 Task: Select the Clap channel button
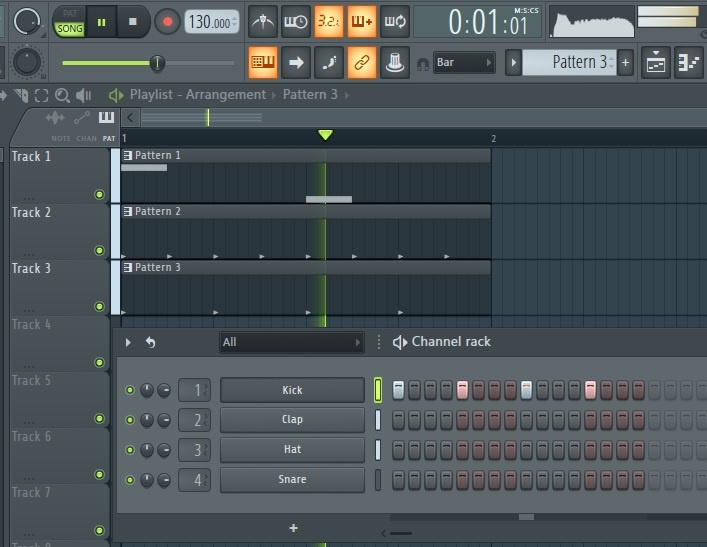292,419
